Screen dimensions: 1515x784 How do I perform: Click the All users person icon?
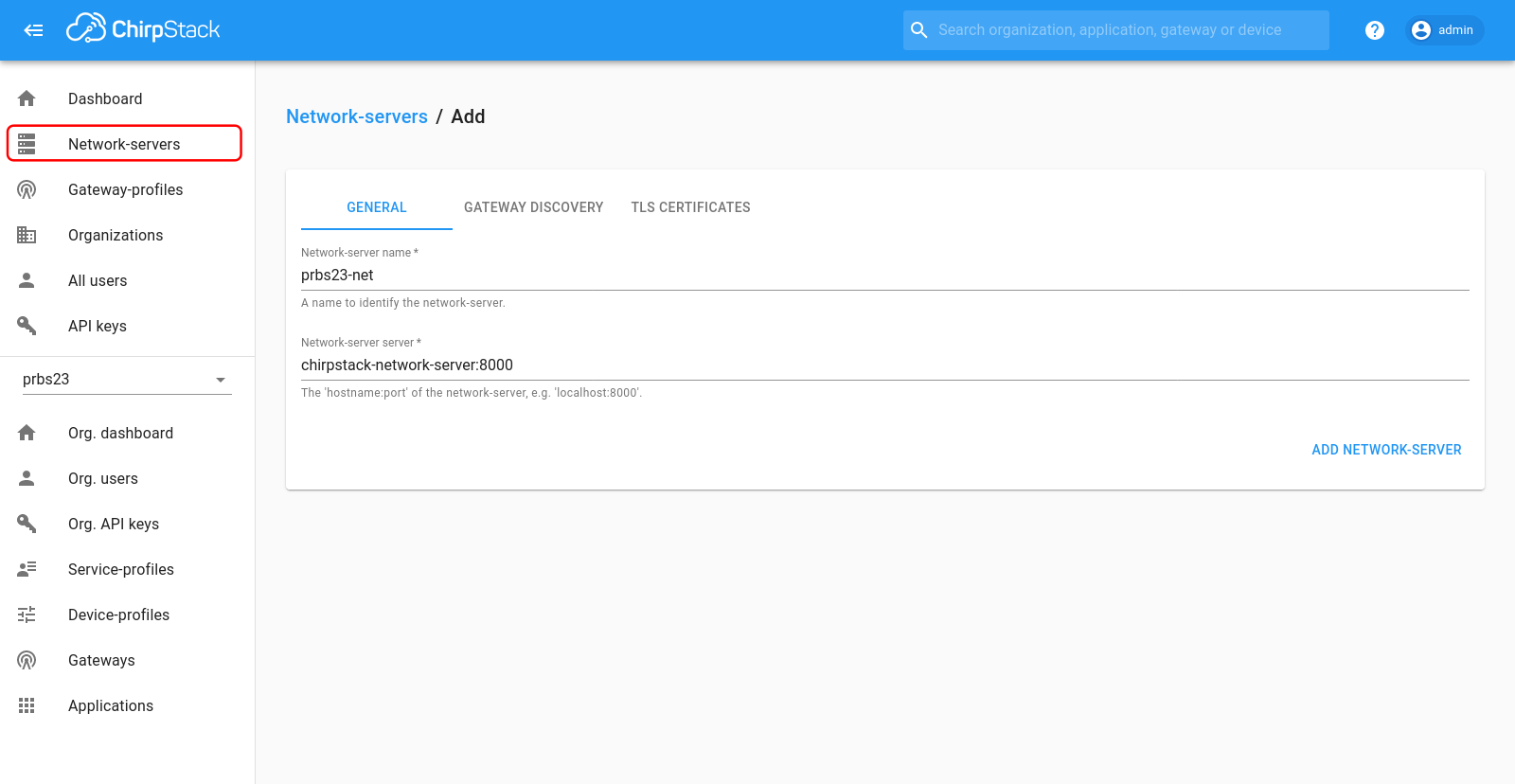[27, 280]
